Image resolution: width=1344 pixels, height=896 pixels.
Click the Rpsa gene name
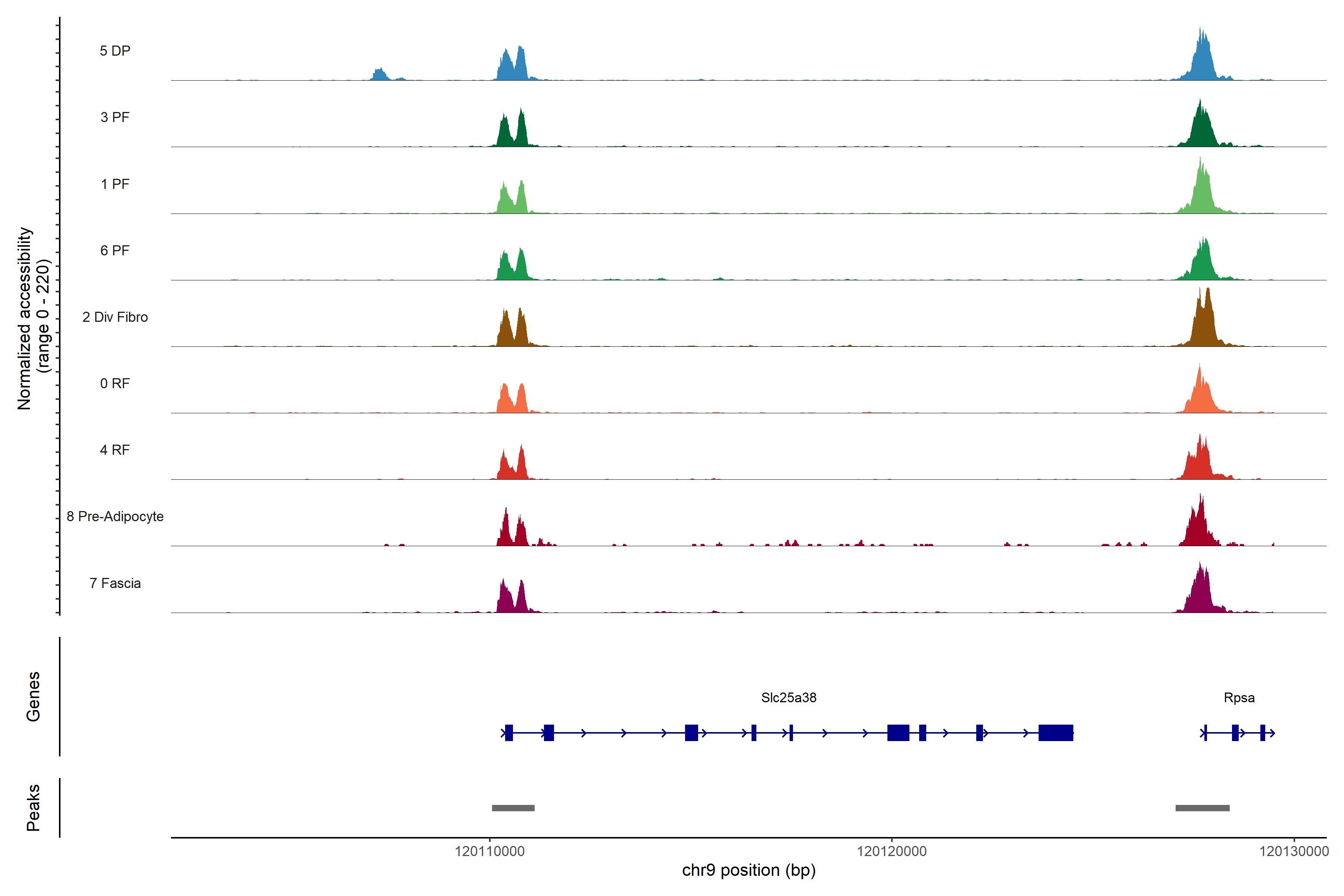1239,698
